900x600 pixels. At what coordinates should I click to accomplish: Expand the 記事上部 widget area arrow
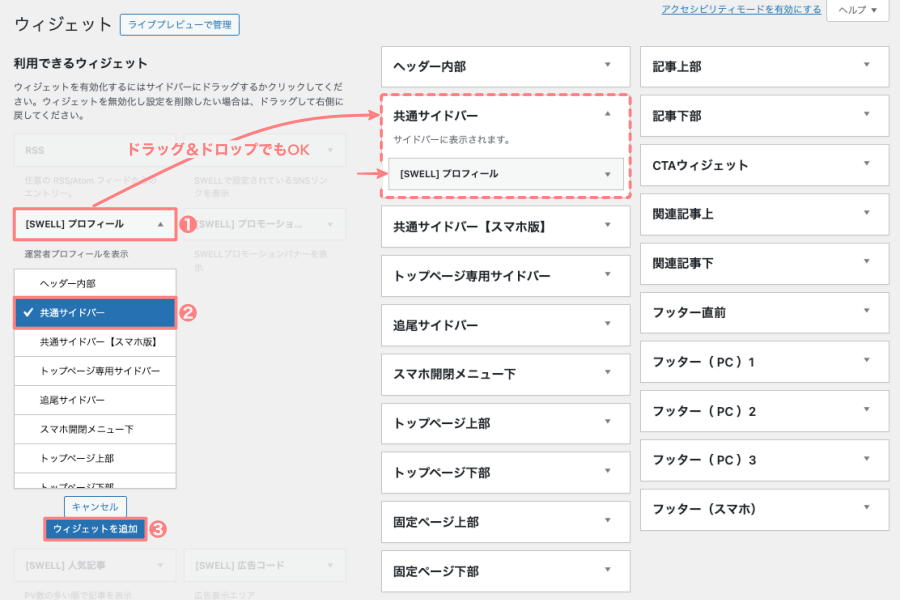(x=866, y=65)
